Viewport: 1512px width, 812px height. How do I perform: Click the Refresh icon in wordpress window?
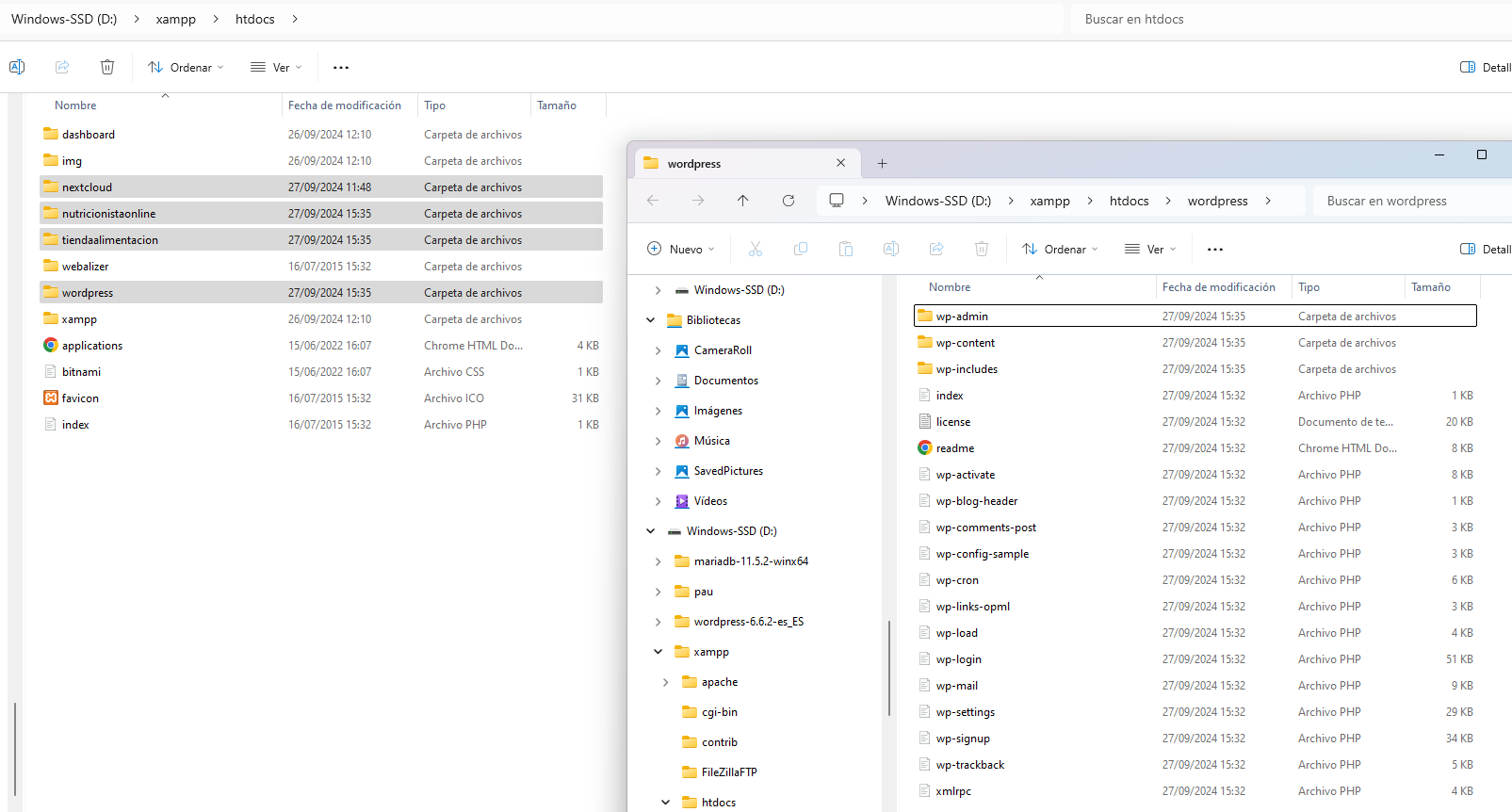(789, 201)
